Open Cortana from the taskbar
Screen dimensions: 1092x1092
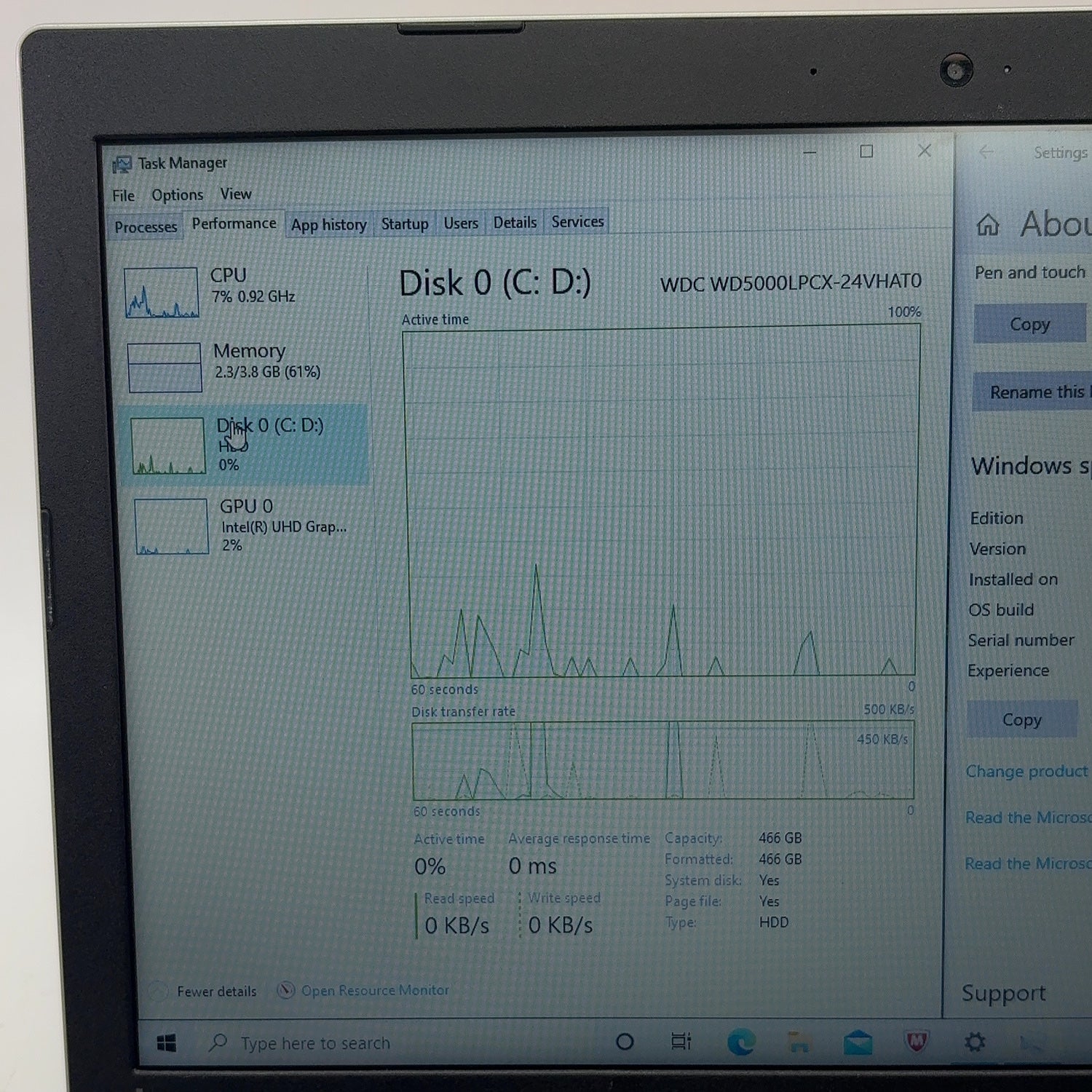tap(625, 1042)
